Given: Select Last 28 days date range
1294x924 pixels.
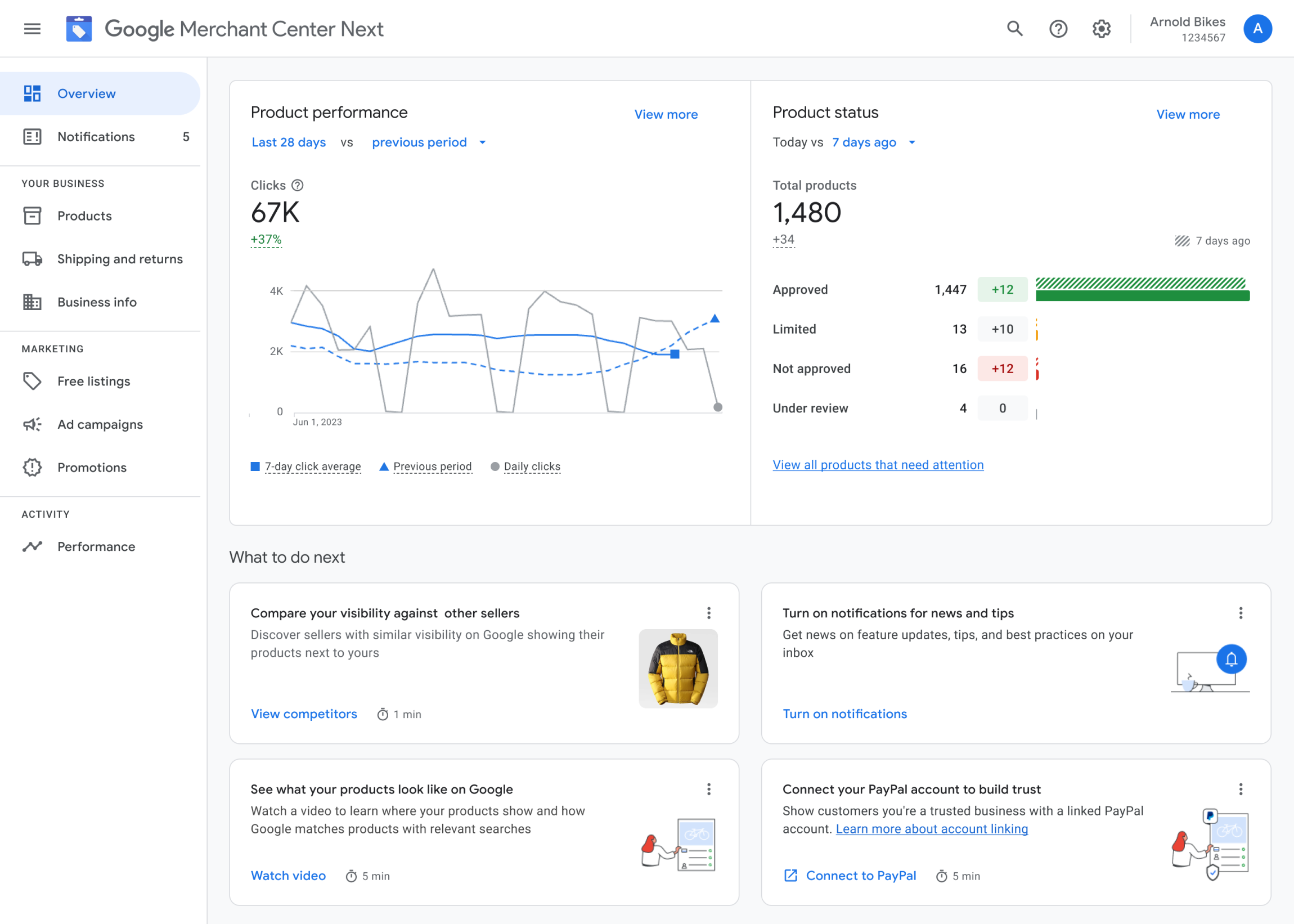Looking at the screenshot, I should [289, 142].
